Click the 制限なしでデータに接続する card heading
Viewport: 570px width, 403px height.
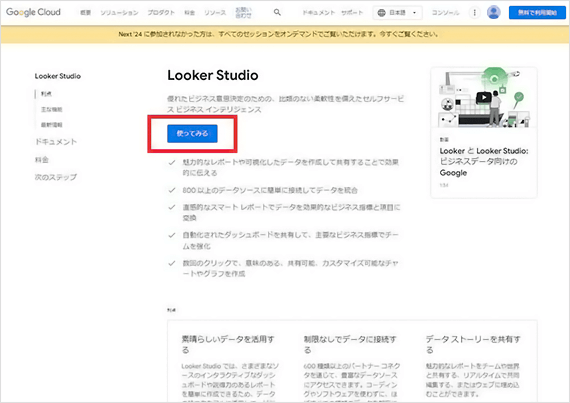pos(350,344)
